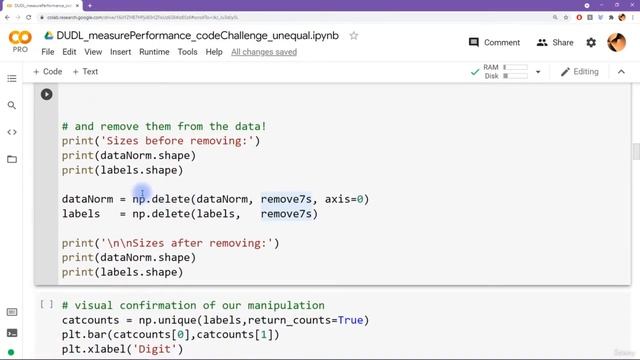The height and width of the screenshot is (360, 640).
Task: Click the All changes saved link
Action: pyautogui.click(x=264, y=52)
